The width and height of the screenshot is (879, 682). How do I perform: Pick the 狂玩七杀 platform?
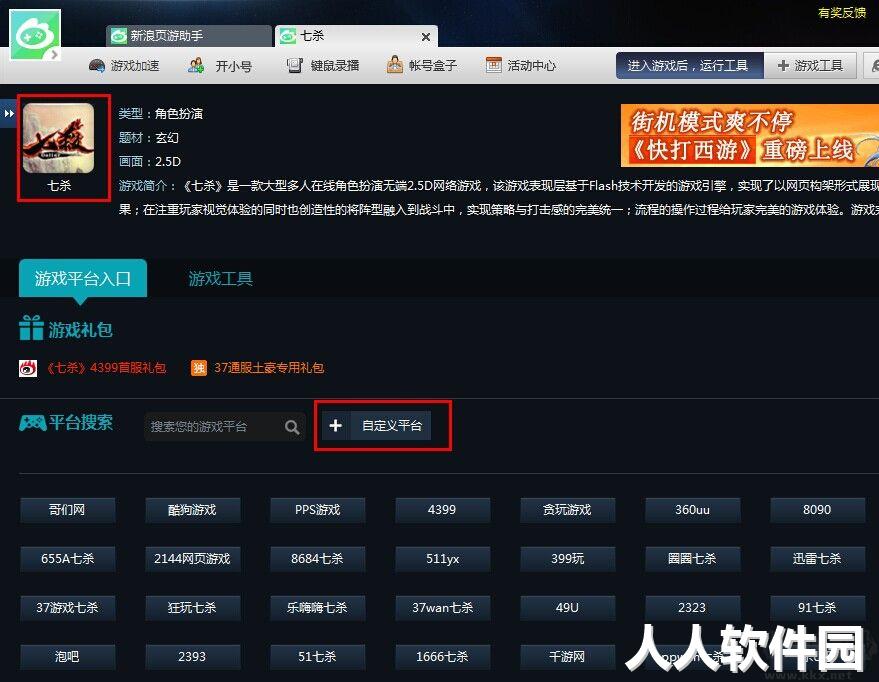coord(192,607)
